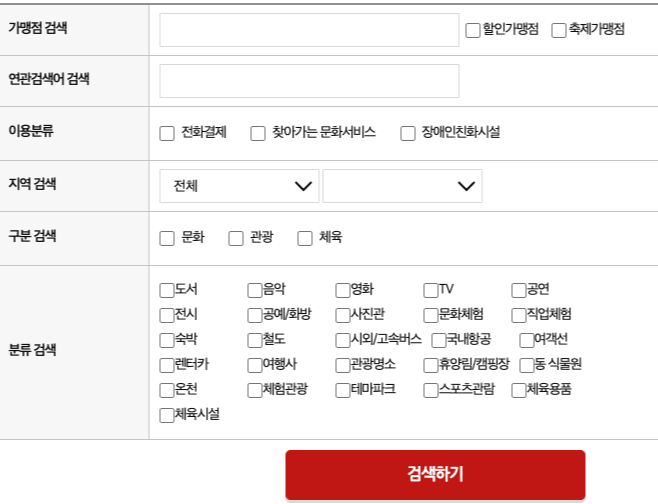Tick the 체험관광 checkbox
Viewport: 658px width, 504px height.
click(x=255, y=390)
